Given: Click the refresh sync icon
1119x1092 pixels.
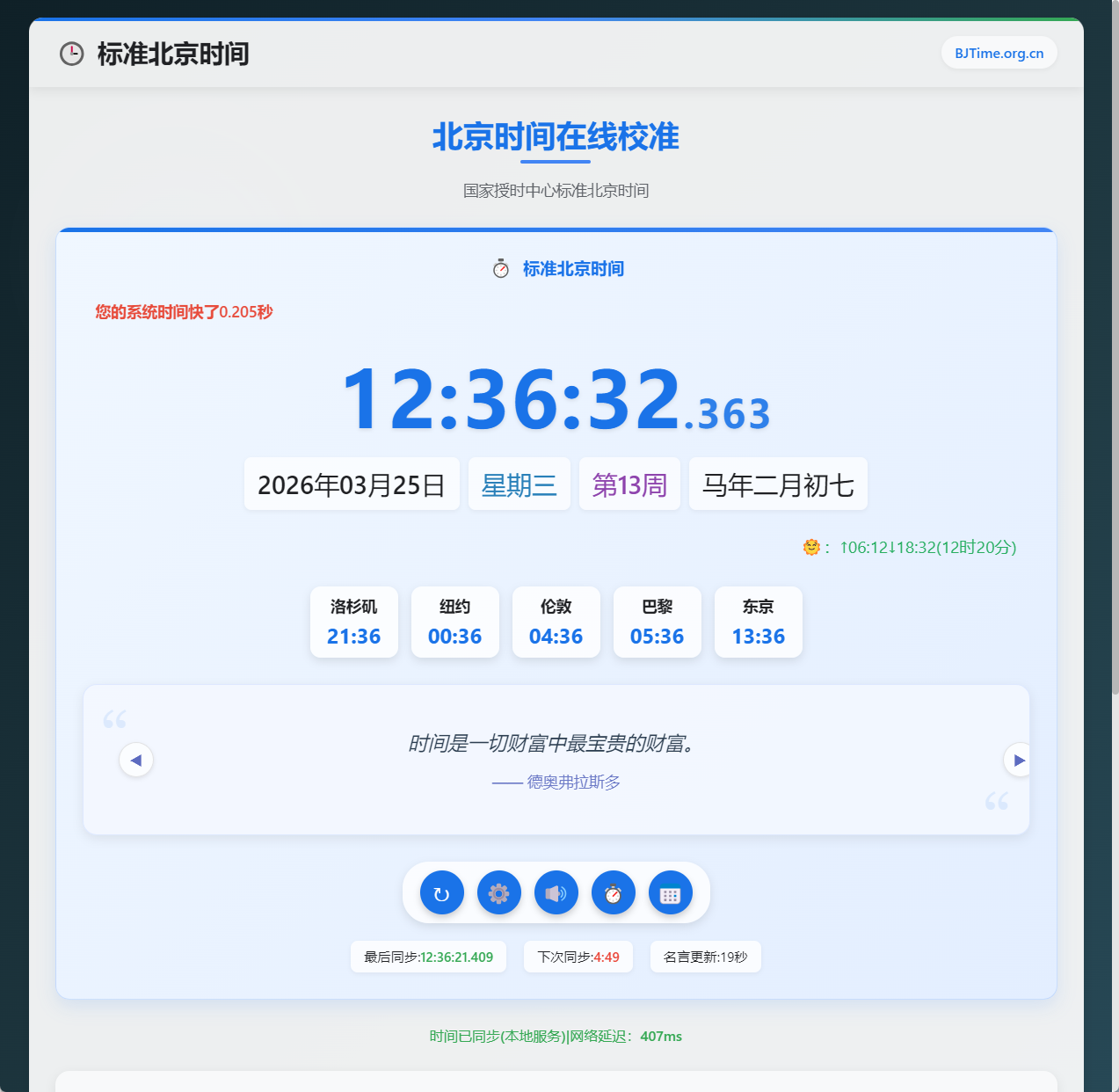Looking at the screenshot, I should 441,892.
